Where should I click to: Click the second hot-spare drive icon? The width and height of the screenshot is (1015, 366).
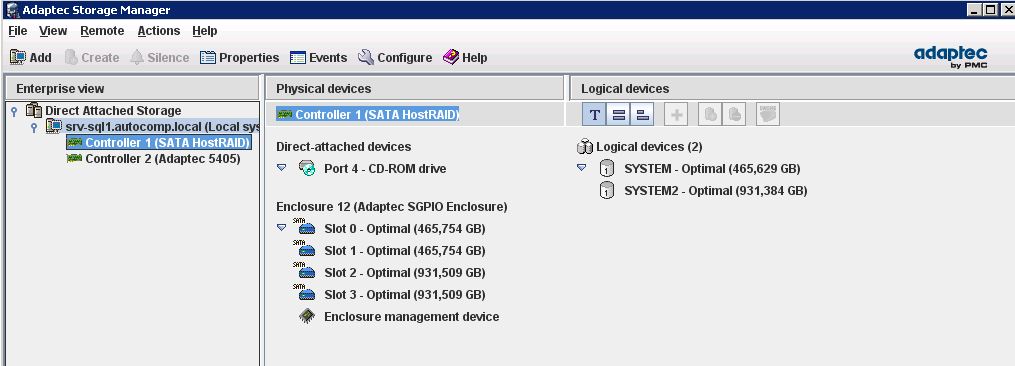734,115
